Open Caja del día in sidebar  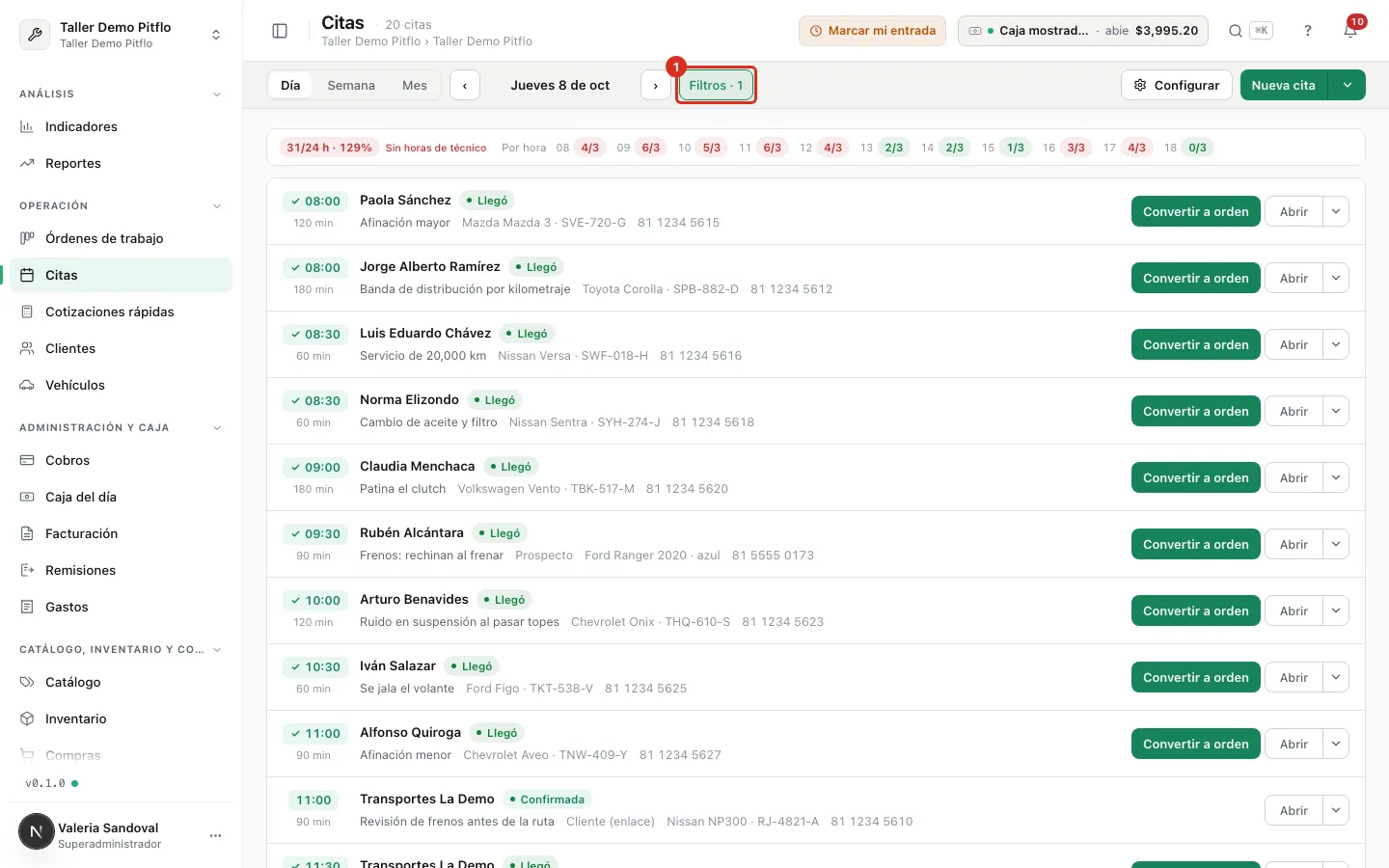[x=121, y=497]
